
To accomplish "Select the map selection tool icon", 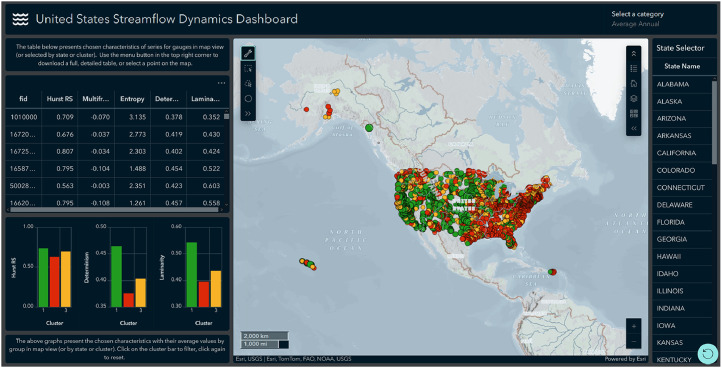I will [x=248, y=53].
